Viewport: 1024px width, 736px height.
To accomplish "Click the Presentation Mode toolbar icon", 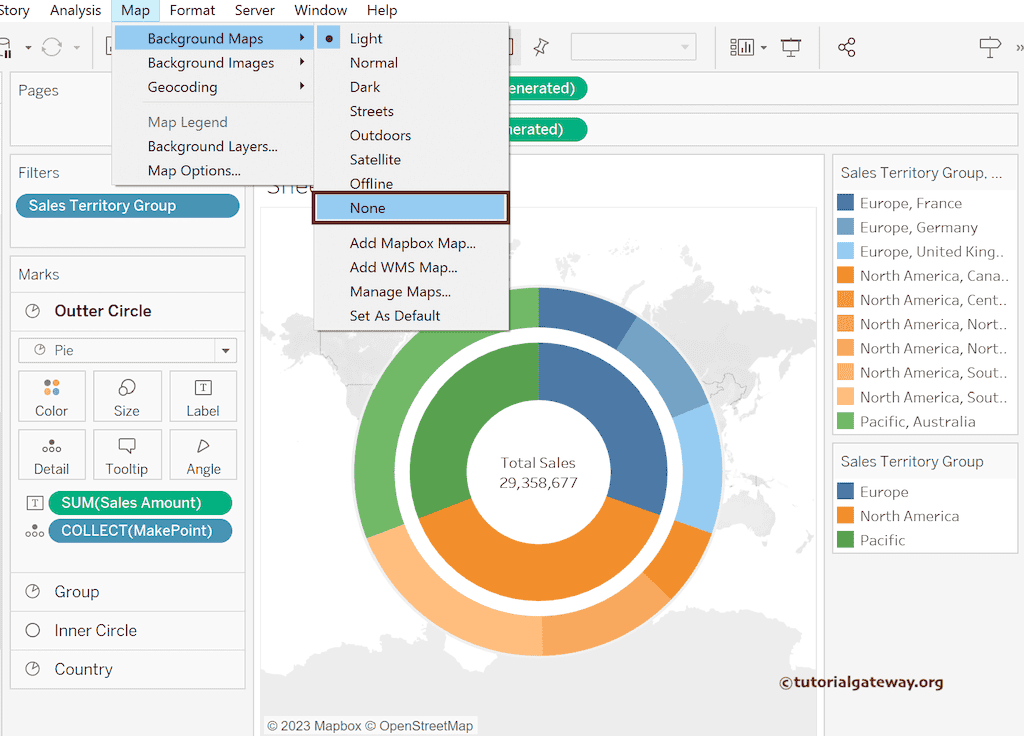I will point(791,47).
